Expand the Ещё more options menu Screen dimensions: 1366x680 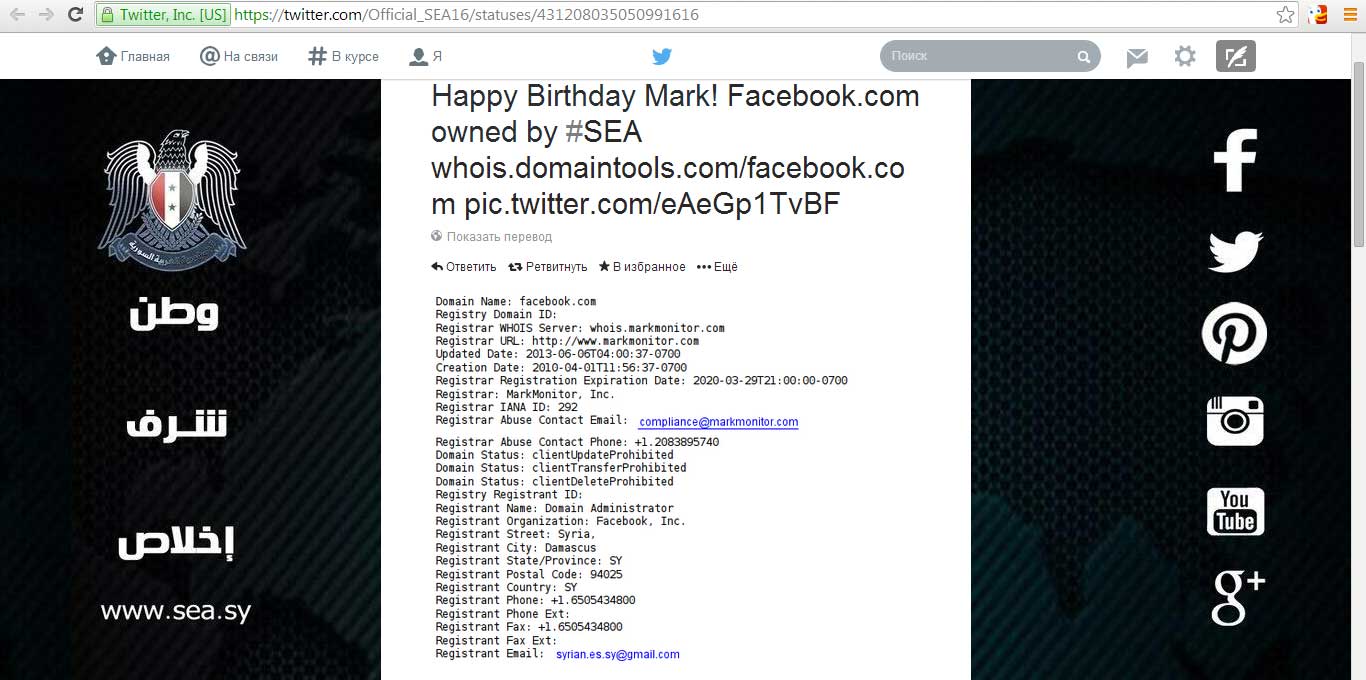[x=717, y=267]
